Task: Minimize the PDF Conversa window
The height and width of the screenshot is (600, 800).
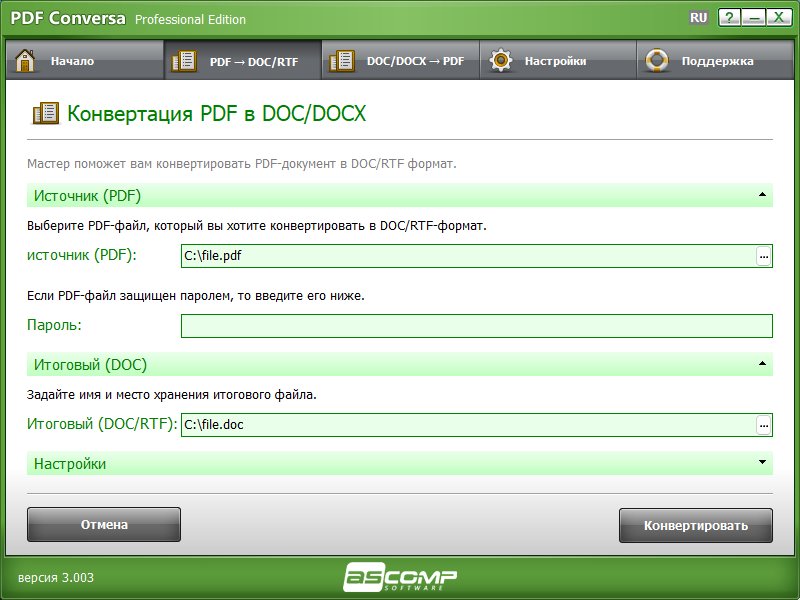Action: [x=754, y=17]
